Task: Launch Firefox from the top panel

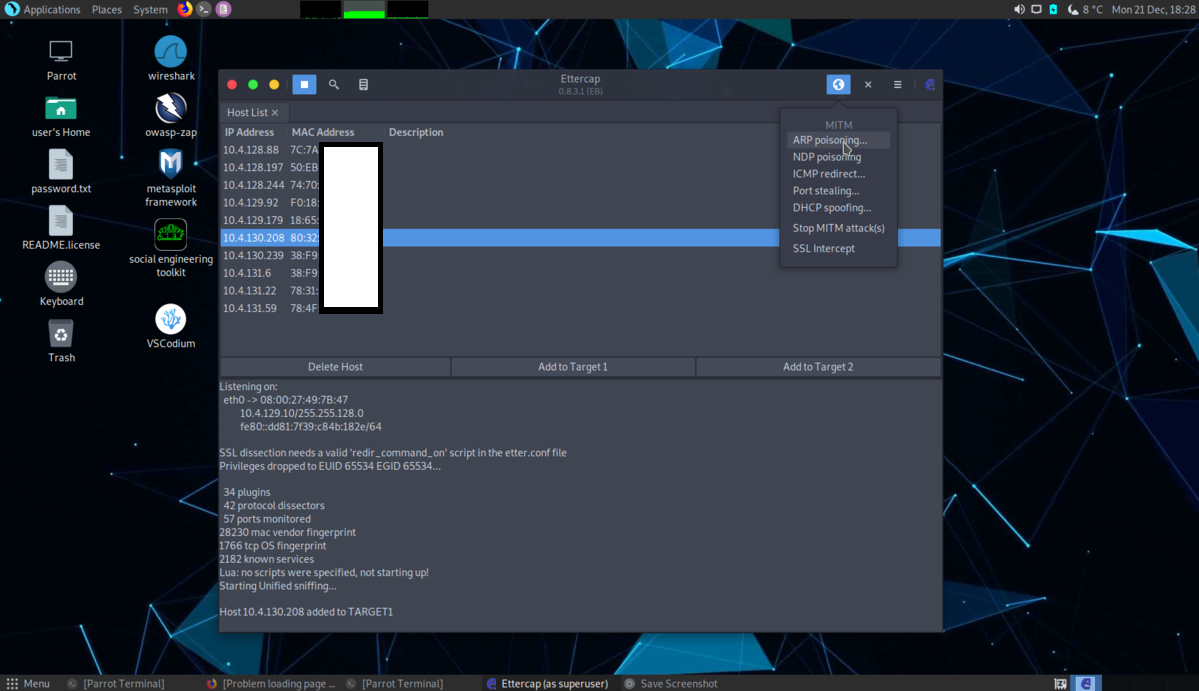Action: [x=184, y=9]
